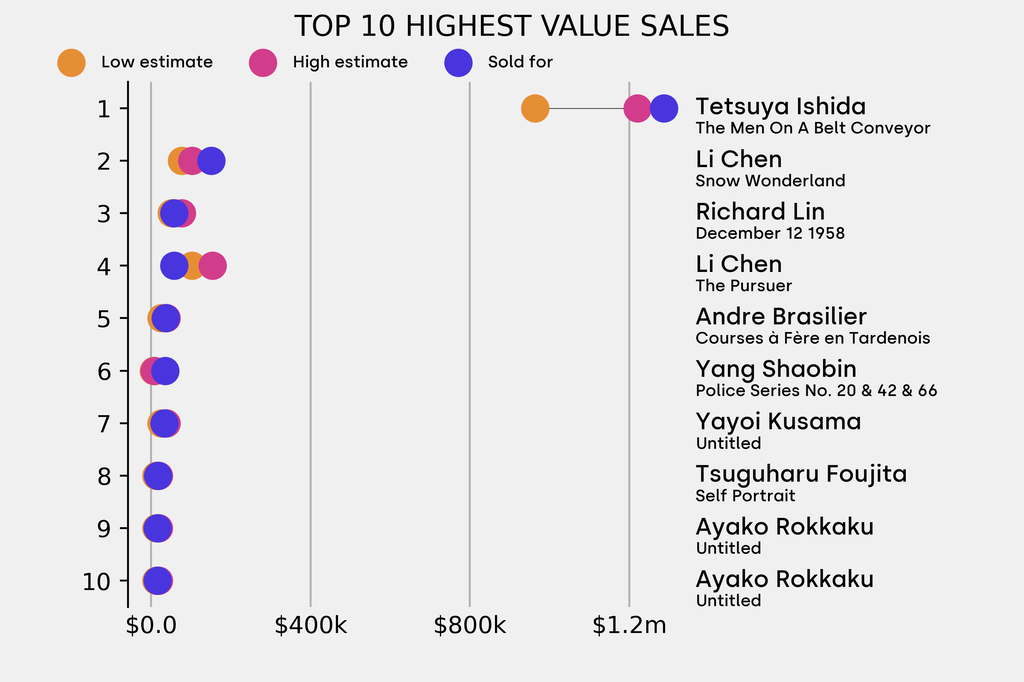This screenshot has width=1024, height=682.
Task: Click the Top 10 Highest Value Sales title
Action: [x=511, y=25]
